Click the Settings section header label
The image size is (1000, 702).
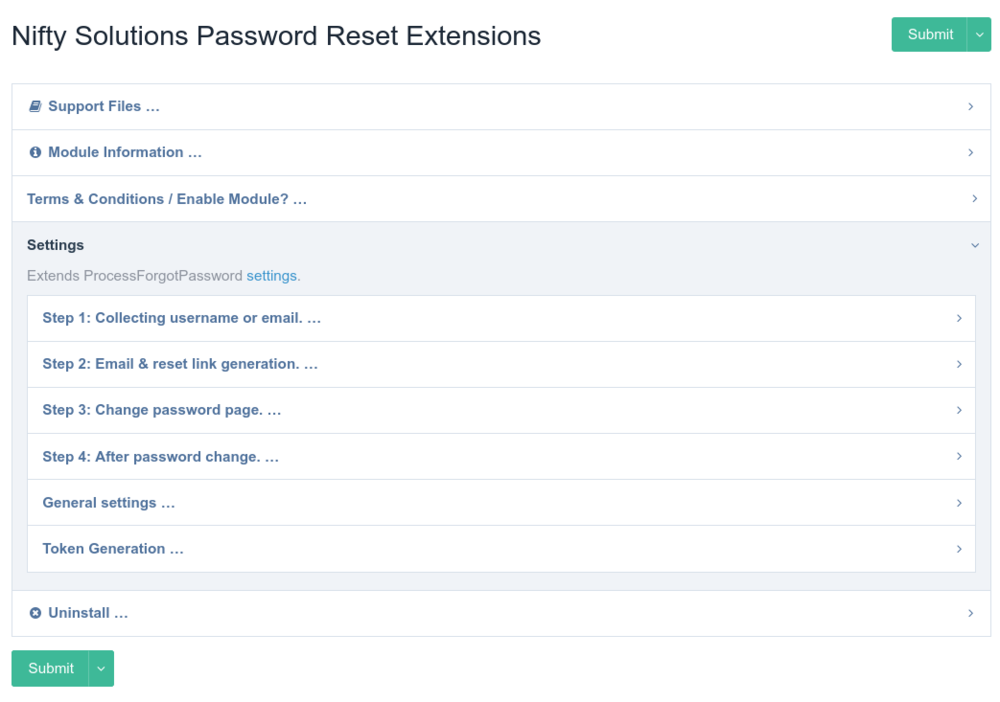pyautogui.click(x=55, y=245)
